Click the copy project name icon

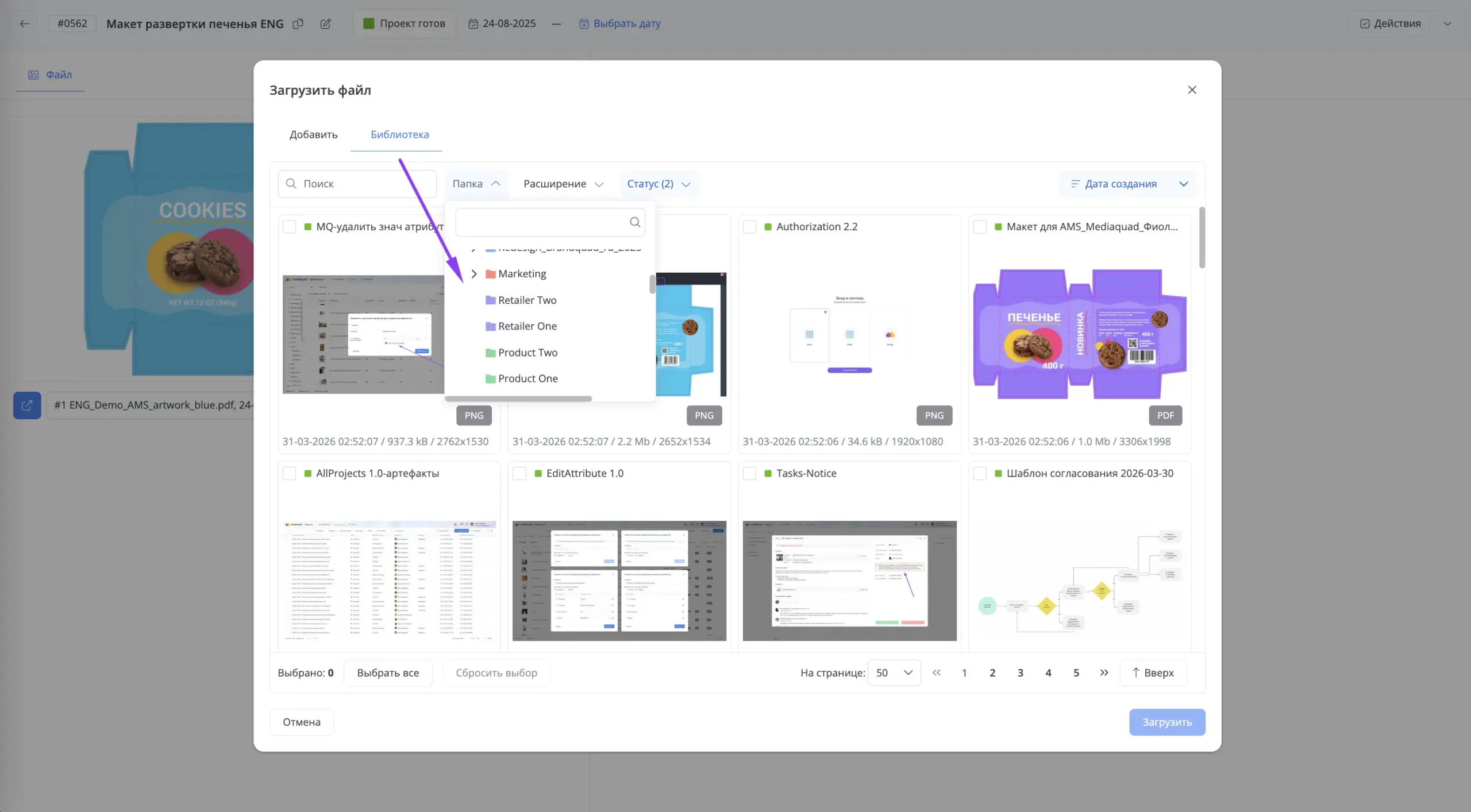(298, 24)
